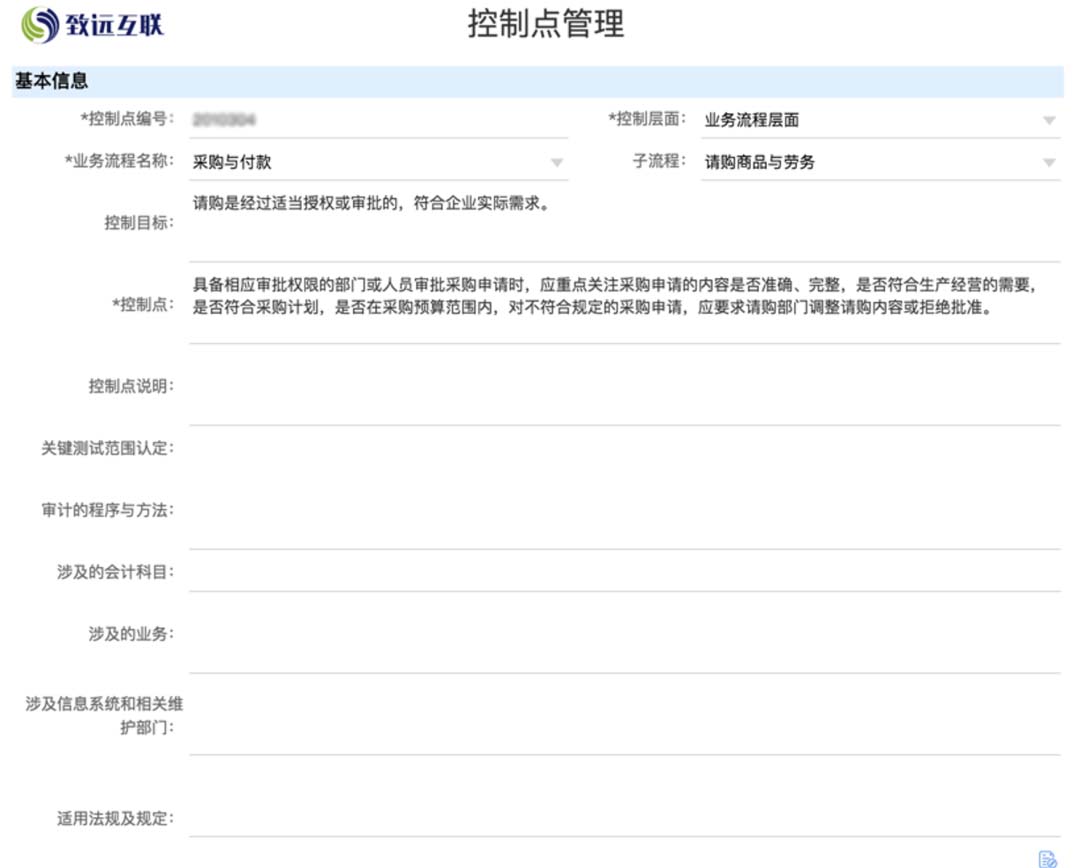Image resolution: width=1080 pixels, height=868 pixels.
Task: Click the *控制点编号 label
Action: pos(127,119)
